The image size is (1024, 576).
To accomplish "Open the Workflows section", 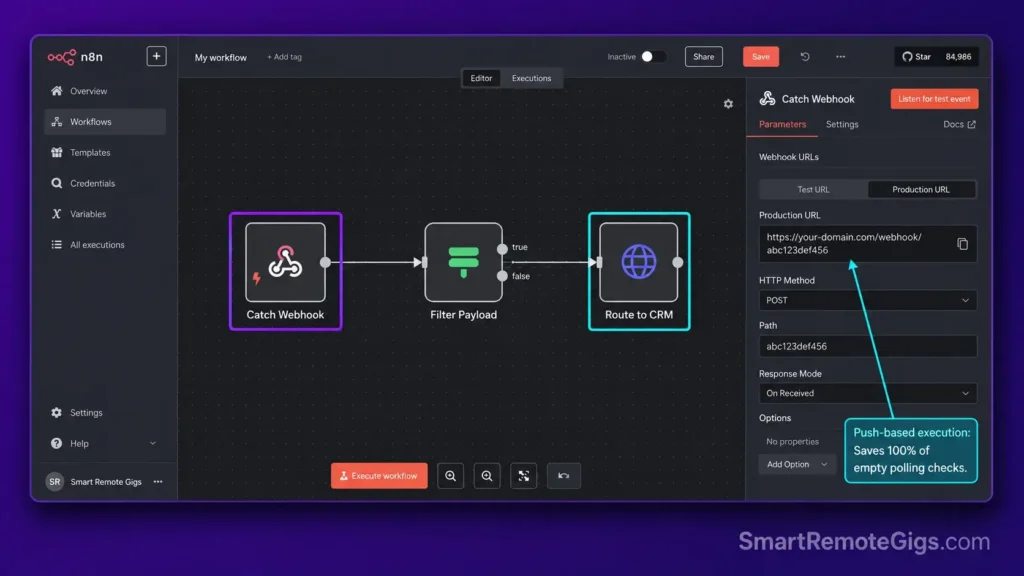I will [104, 121].
